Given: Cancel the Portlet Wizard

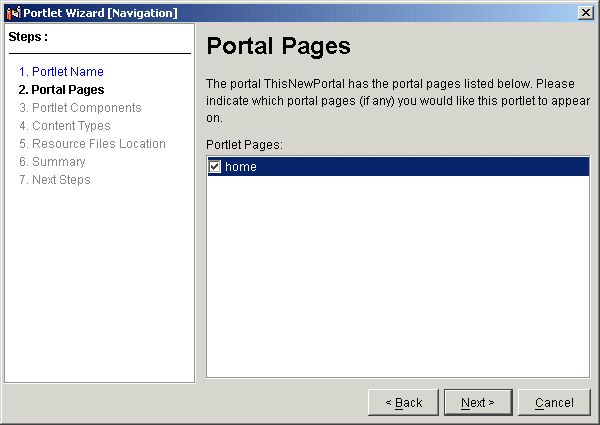Looking at the screenshot, I should tap(554, 402).
